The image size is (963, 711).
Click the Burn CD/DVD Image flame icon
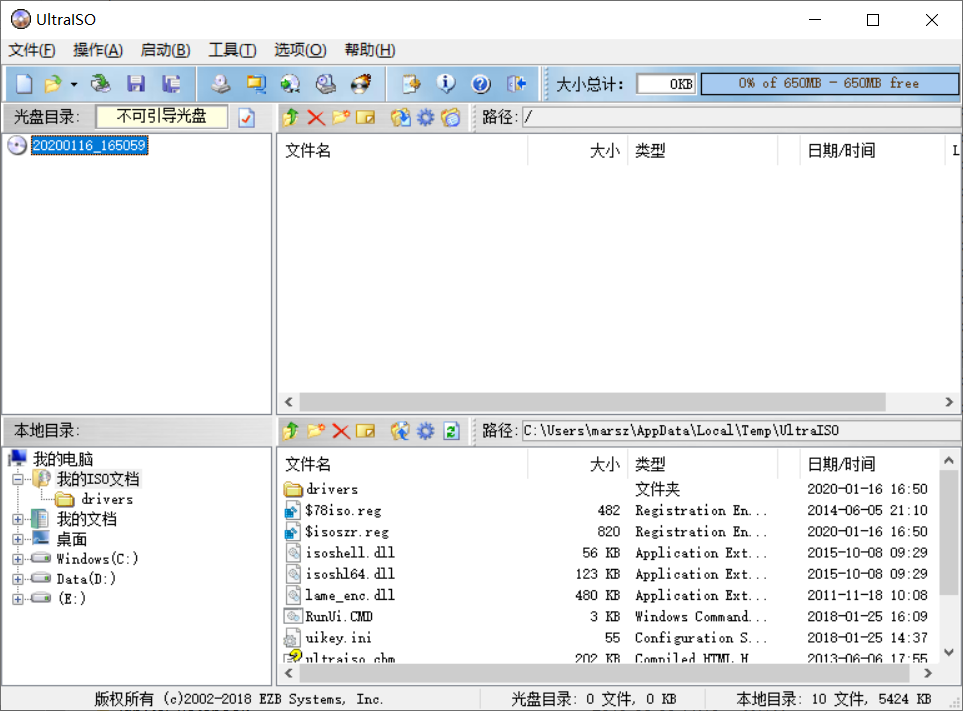(x=361, y=84)
